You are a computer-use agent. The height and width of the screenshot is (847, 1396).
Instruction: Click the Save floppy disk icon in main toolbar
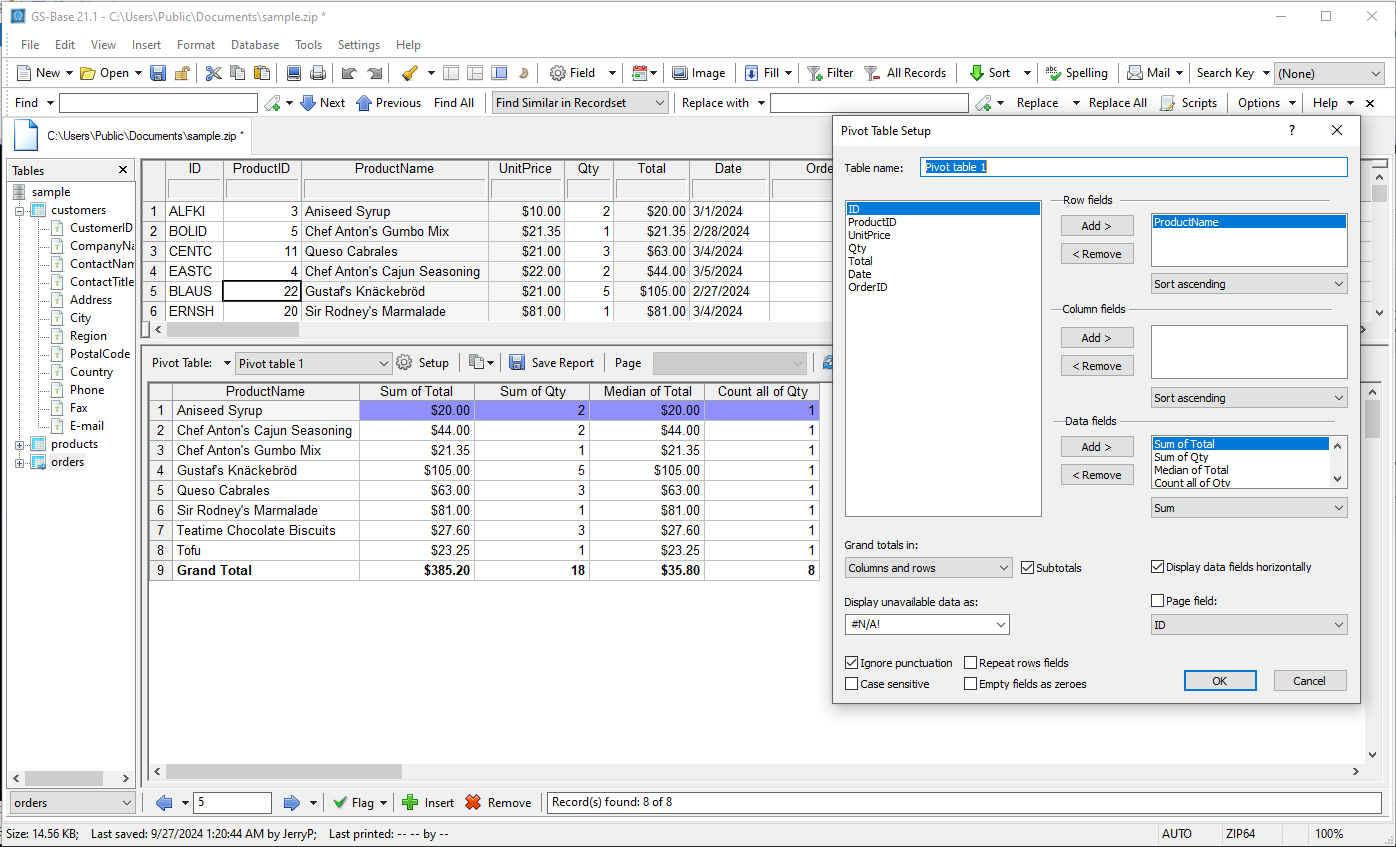(x=158, y=73)
